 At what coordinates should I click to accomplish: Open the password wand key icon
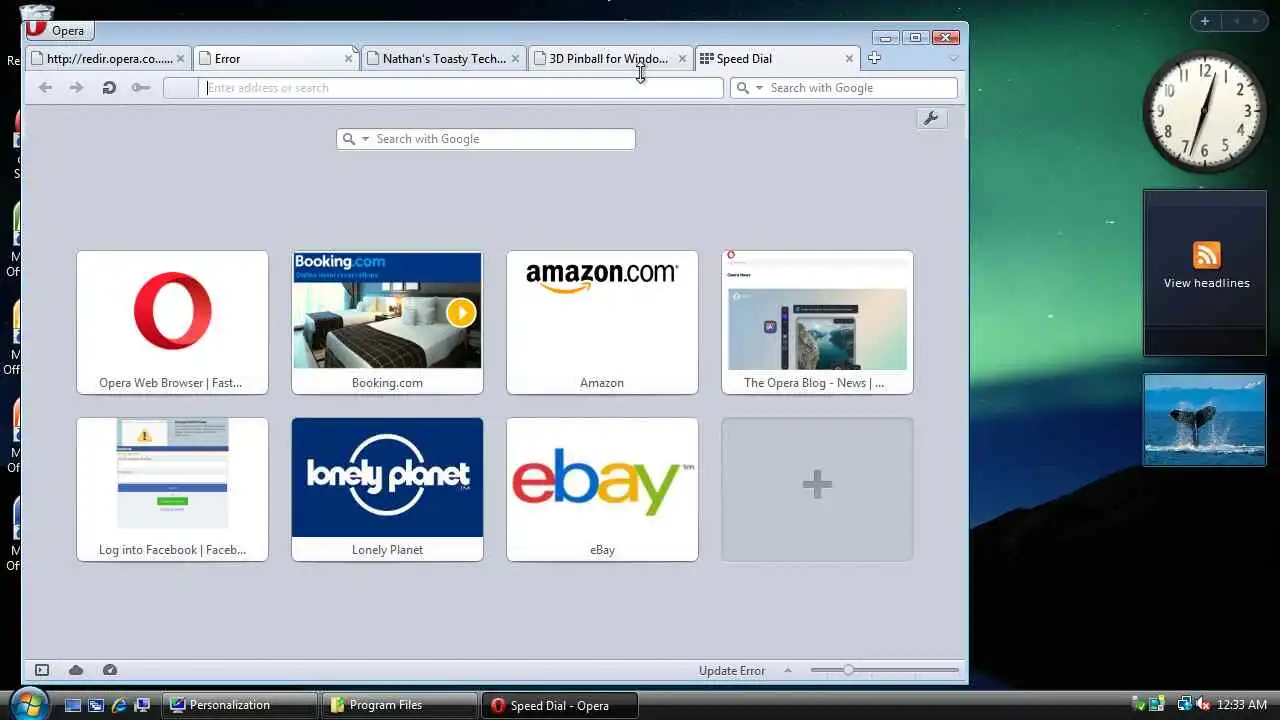pos(141,88)
